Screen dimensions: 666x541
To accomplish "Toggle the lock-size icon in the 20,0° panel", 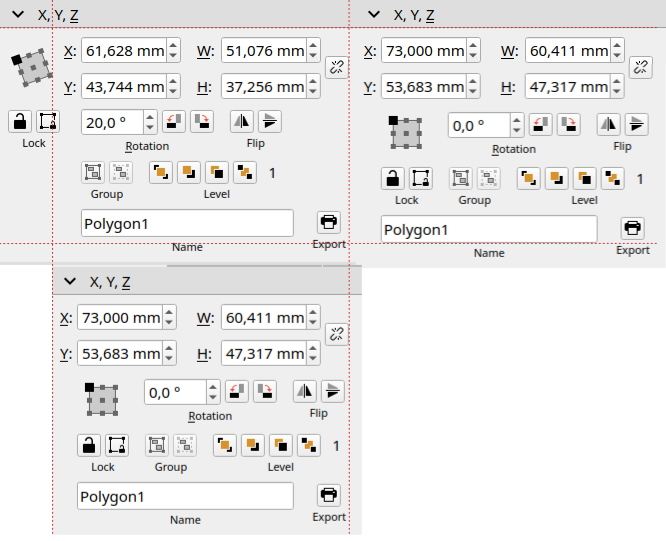I will pos(46,122).
